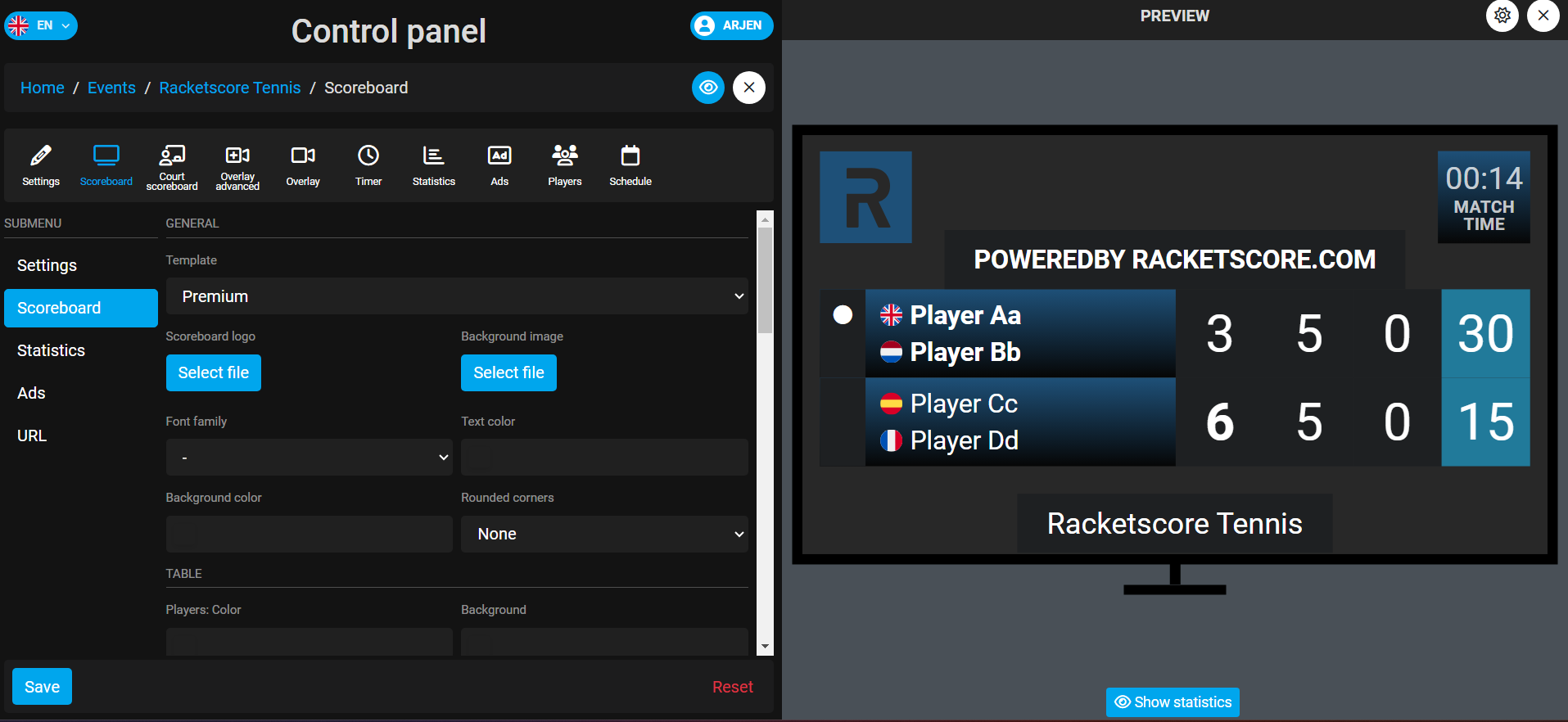Open the Overlay camera toolbar item

click(x=303, y=165)
